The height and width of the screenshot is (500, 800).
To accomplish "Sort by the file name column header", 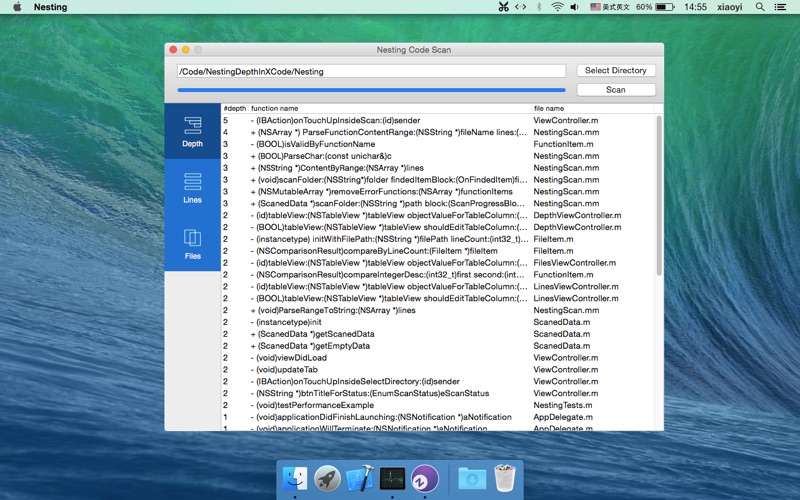I will point(593,108).
